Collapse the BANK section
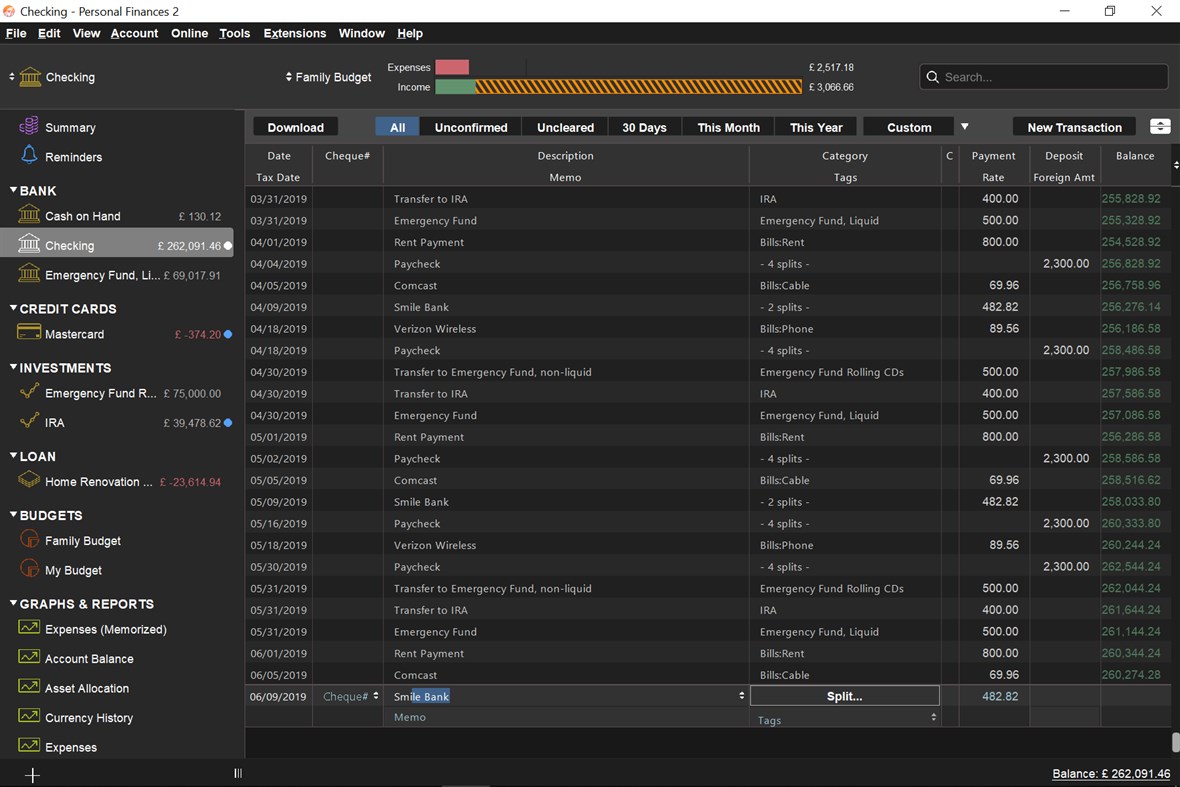The width and height of the screenshot is (1180, 787). click(14, 190)
